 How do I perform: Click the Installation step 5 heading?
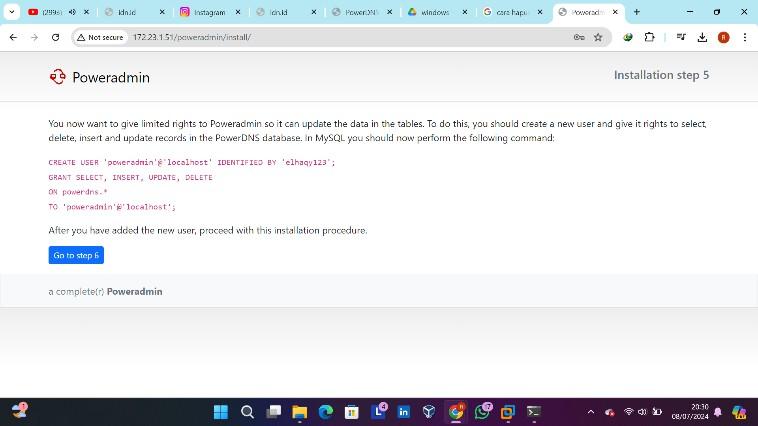[x=661, y=75]
